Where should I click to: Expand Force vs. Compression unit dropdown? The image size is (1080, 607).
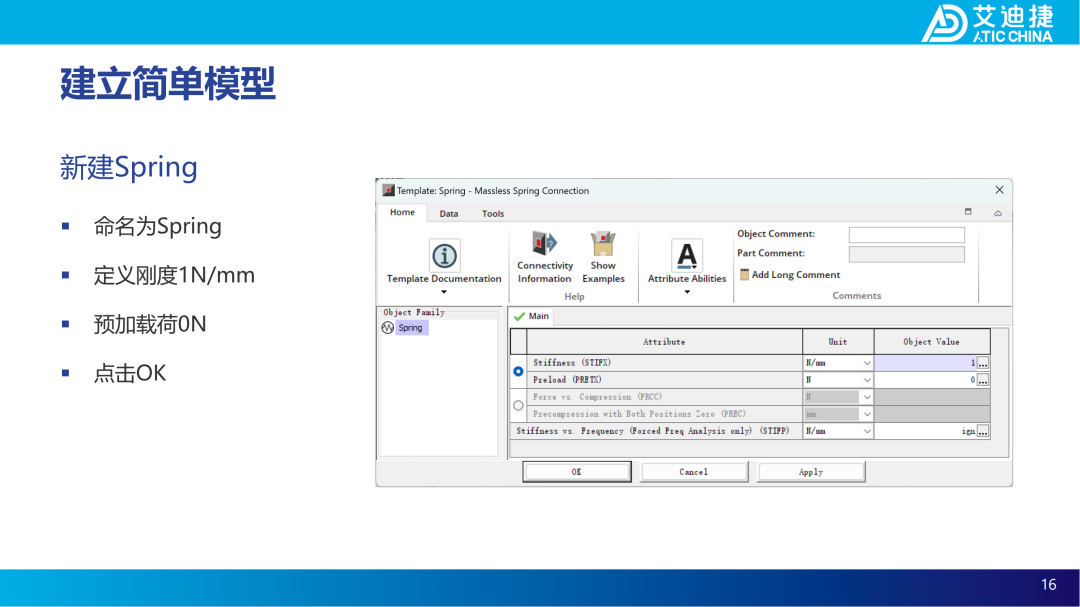point(866,397)
